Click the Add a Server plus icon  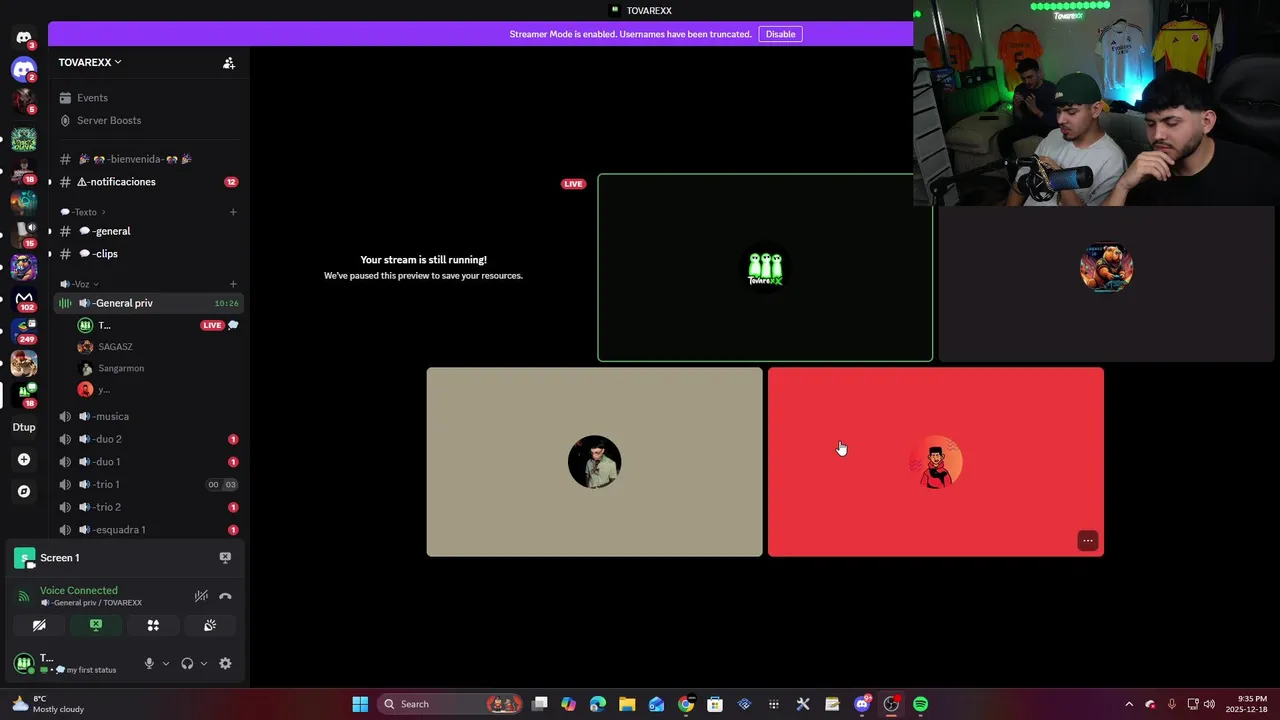[24, 460]
